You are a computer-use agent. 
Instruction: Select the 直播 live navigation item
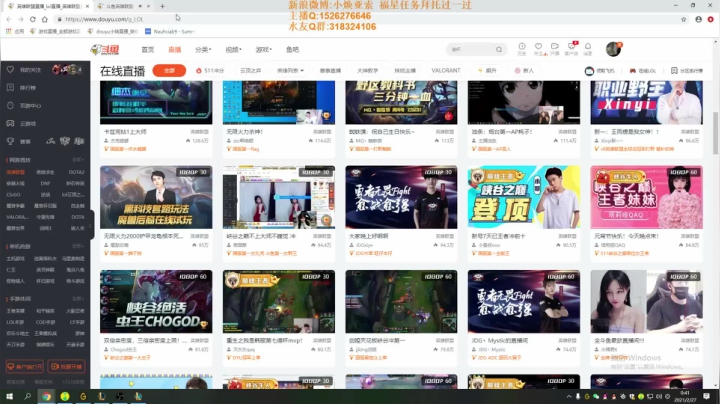pyautogui.click(x=174, y=50)
